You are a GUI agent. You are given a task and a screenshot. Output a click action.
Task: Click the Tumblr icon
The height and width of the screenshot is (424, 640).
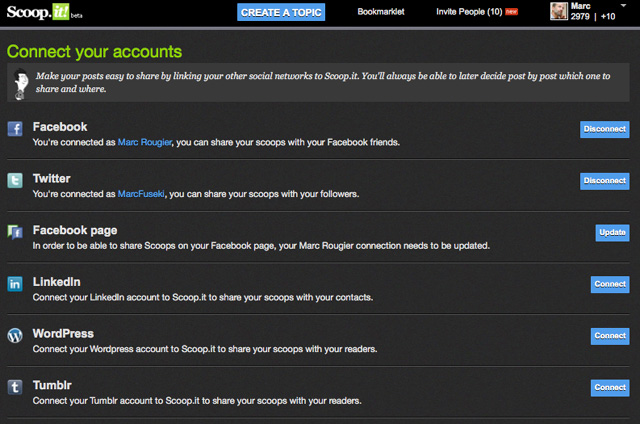click(15, 387)
